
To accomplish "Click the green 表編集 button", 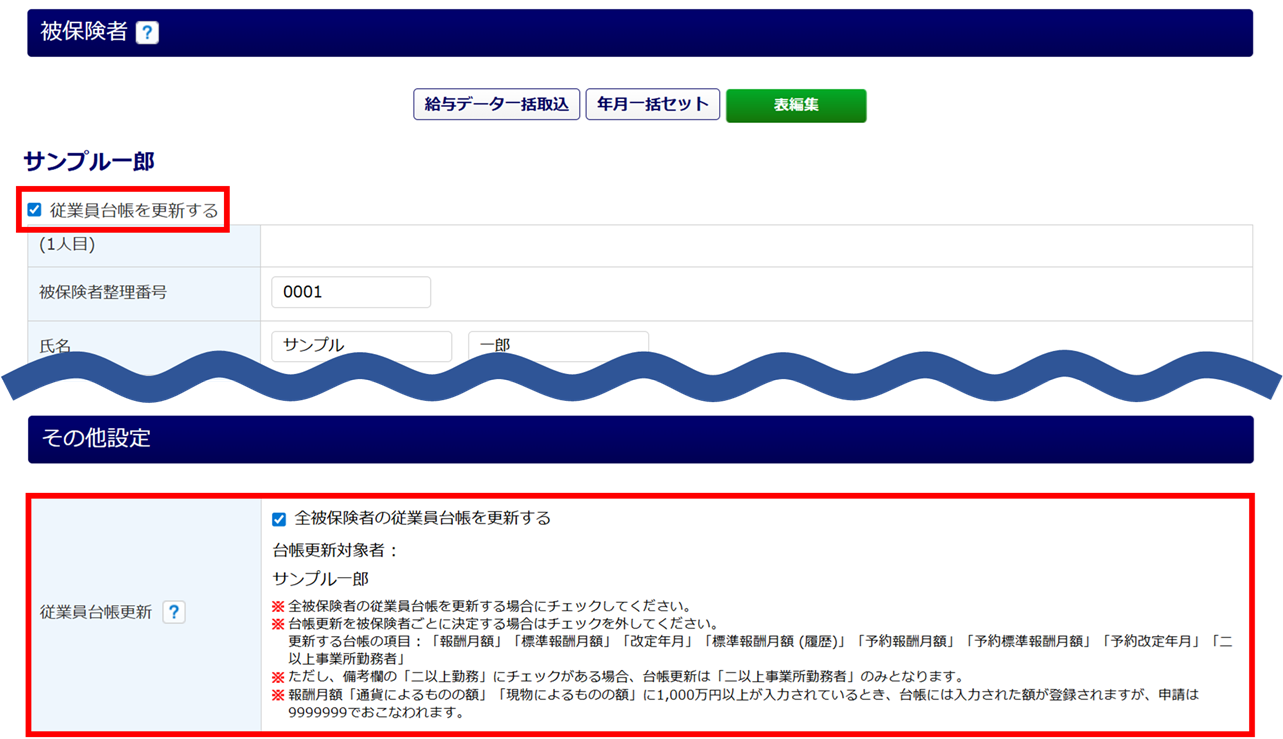I will [x=796, y=105].
